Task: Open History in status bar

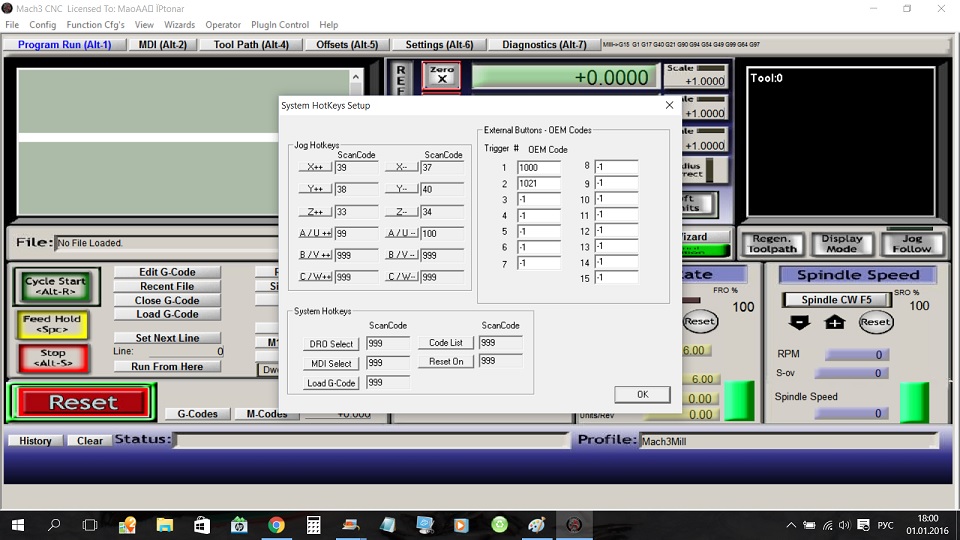Action: [x=35, y=441]
